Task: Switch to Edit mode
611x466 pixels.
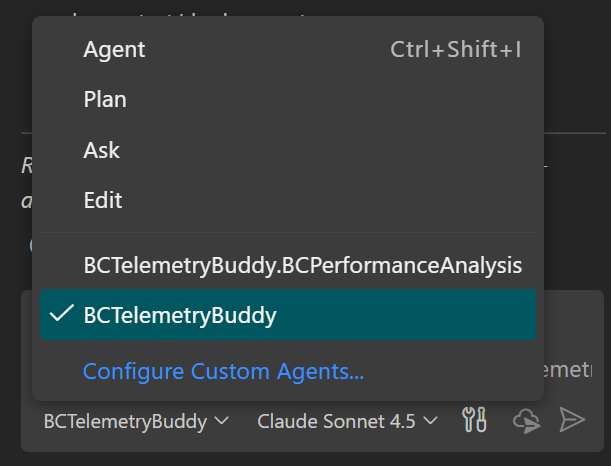Action: point(103,200)
